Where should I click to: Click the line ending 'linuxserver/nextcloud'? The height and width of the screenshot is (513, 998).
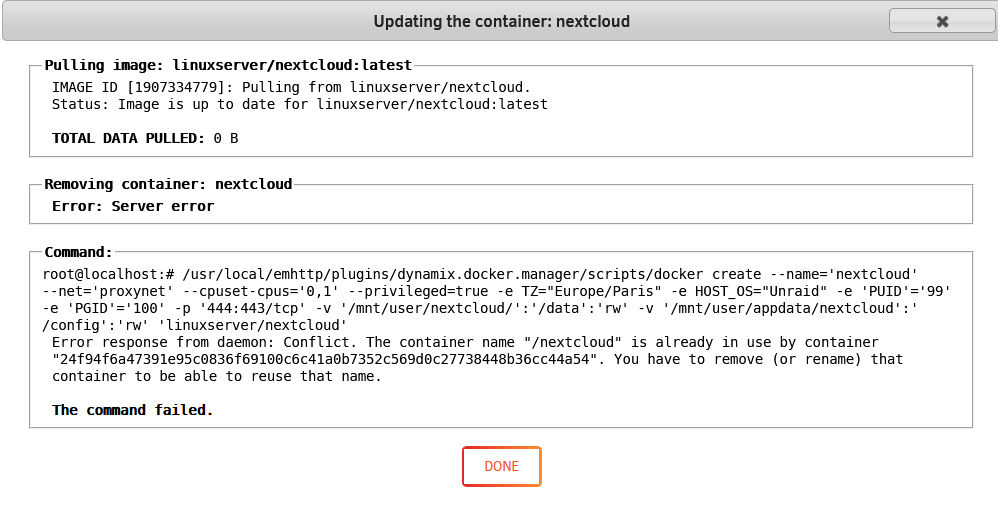point(195,326)
